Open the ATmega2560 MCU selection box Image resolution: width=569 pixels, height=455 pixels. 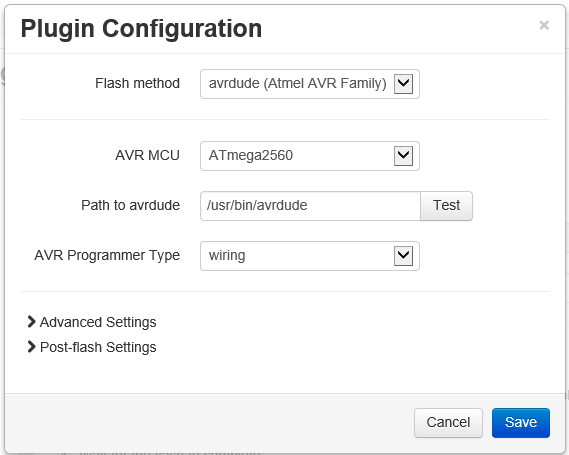(x=310, y=156)
